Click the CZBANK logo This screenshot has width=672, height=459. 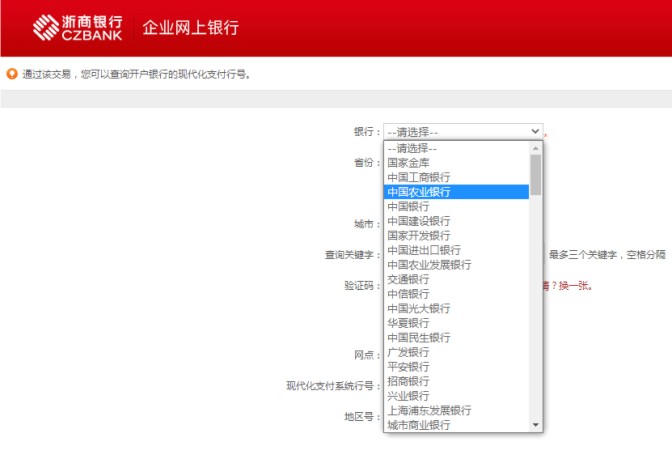(78, 27)
